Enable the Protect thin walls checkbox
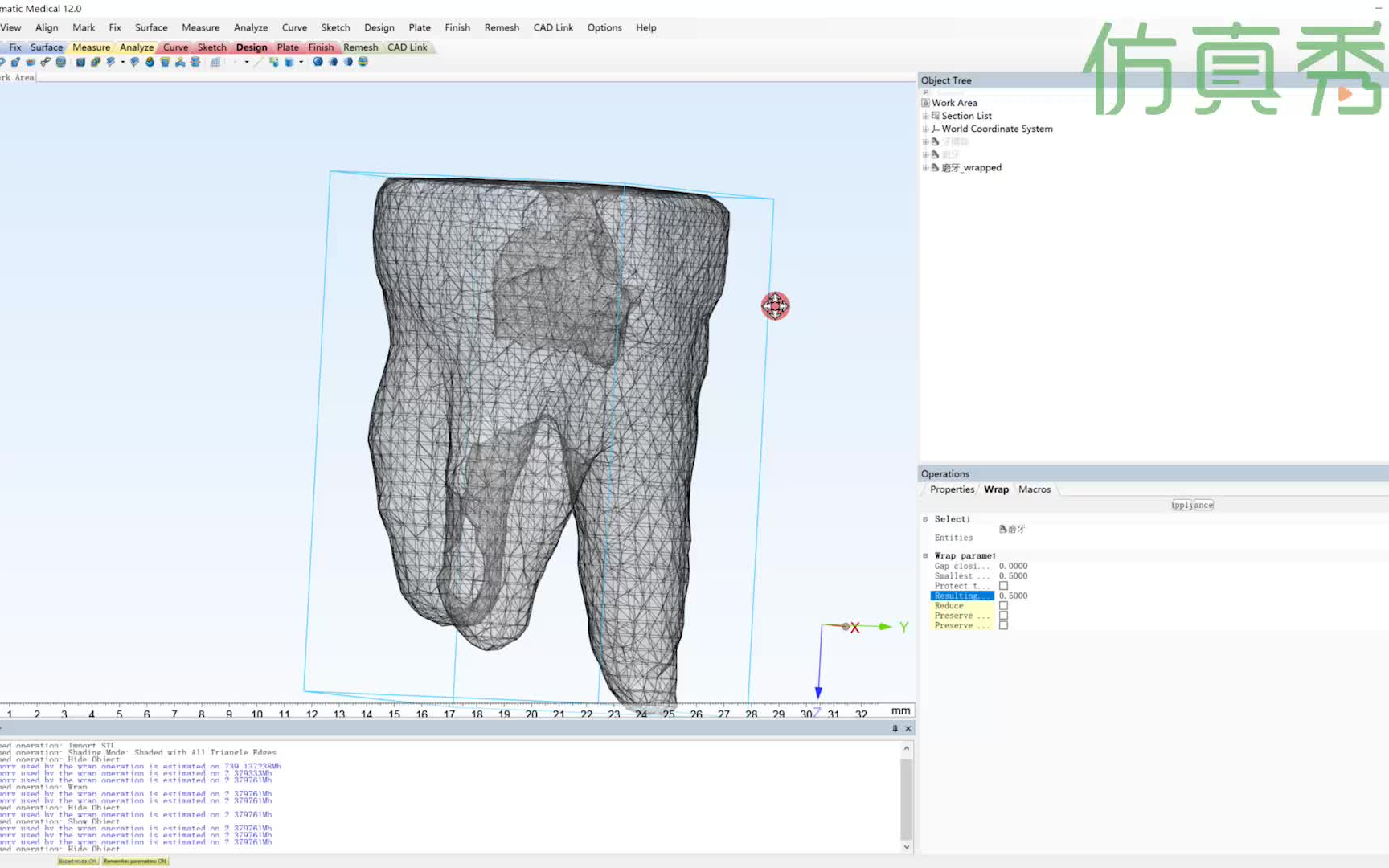Screen dimensions: 1389x868 (x=1003, y=586)
